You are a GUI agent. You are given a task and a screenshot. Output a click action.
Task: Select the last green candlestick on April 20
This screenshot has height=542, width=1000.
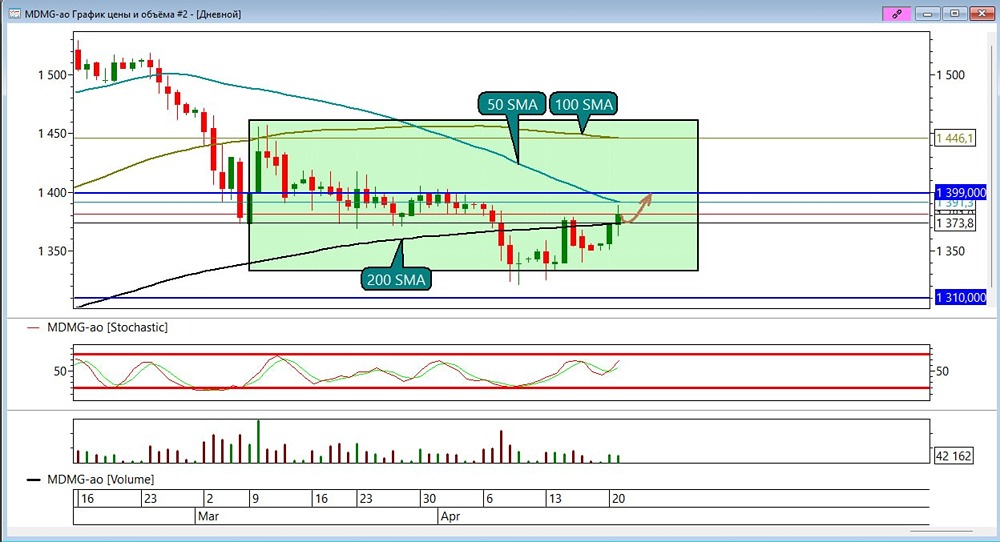point(618,219)
